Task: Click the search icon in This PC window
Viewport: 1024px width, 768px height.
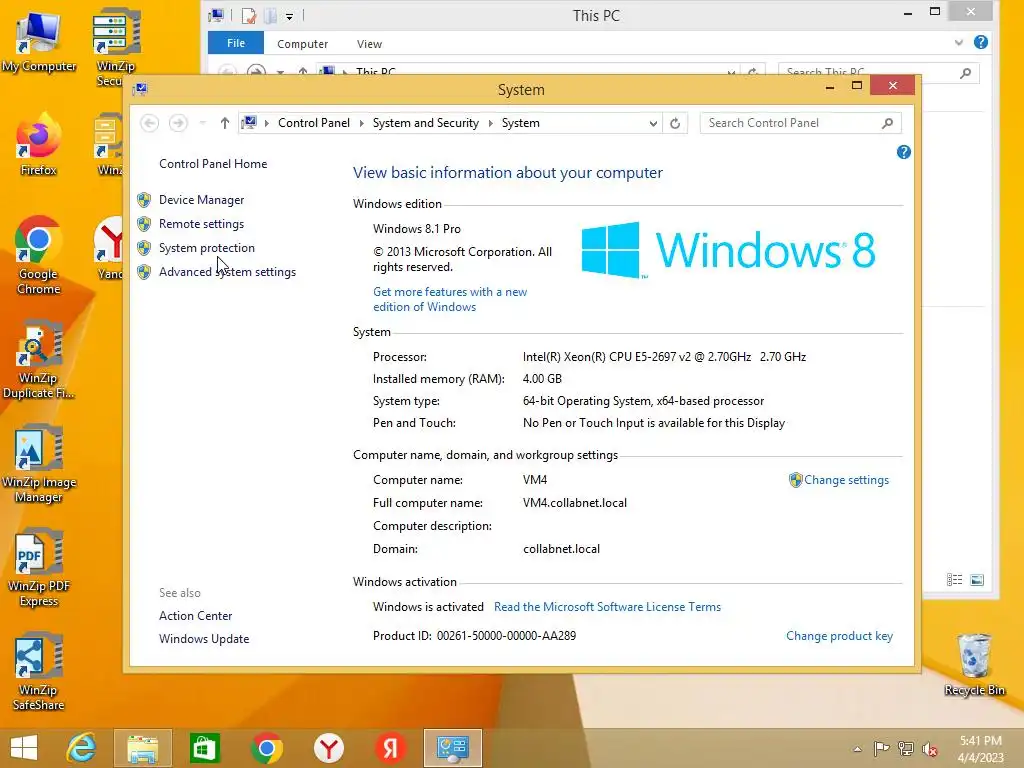Action: [965, 73]
